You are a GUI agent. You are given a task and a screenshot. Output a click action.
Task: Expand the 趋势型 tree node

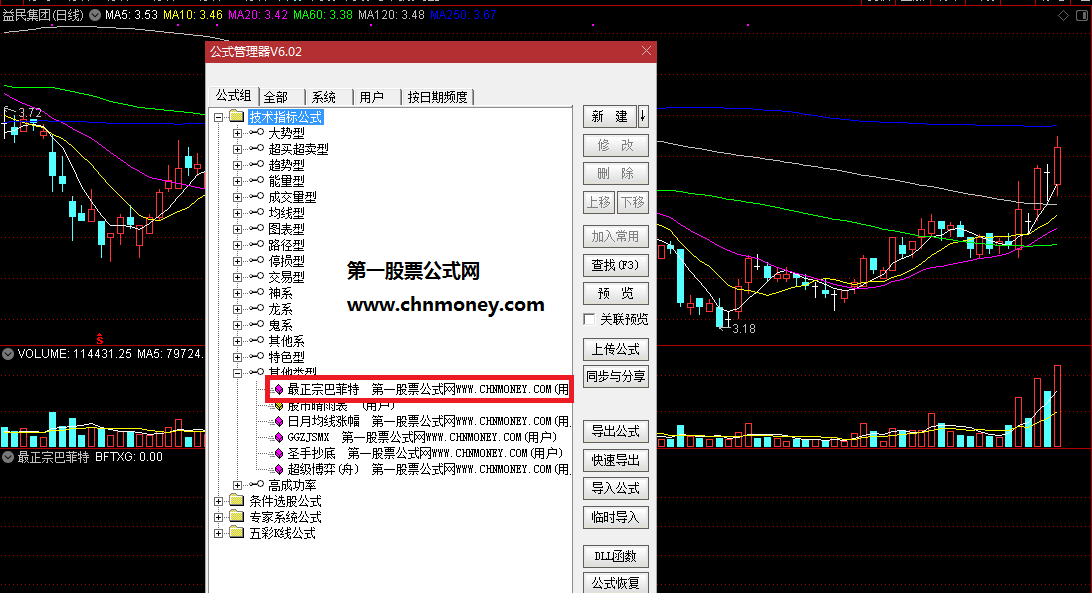tap(237, 165)
